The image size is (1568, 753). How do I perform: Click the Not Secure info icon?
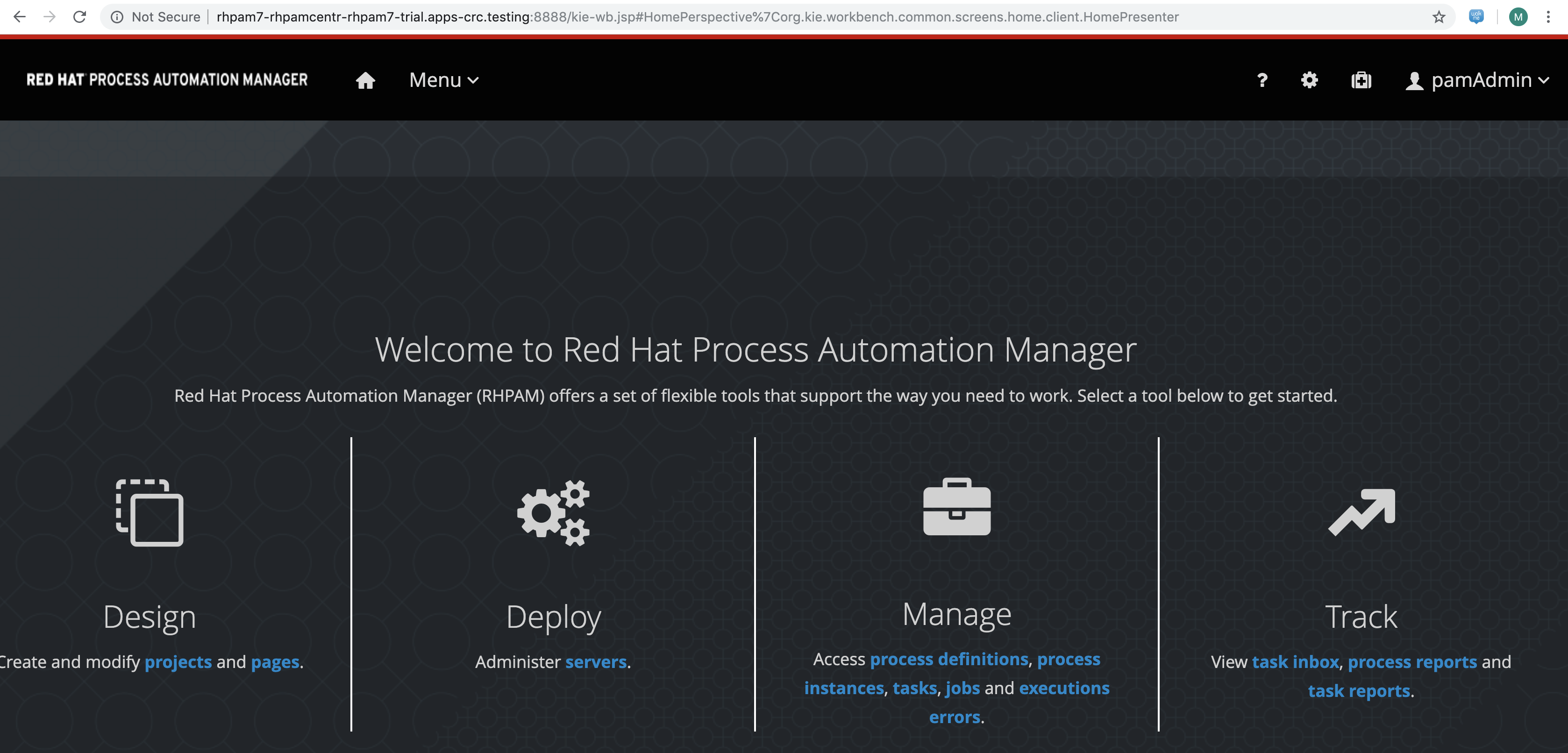pyautogui.click(x=117, y=17)
